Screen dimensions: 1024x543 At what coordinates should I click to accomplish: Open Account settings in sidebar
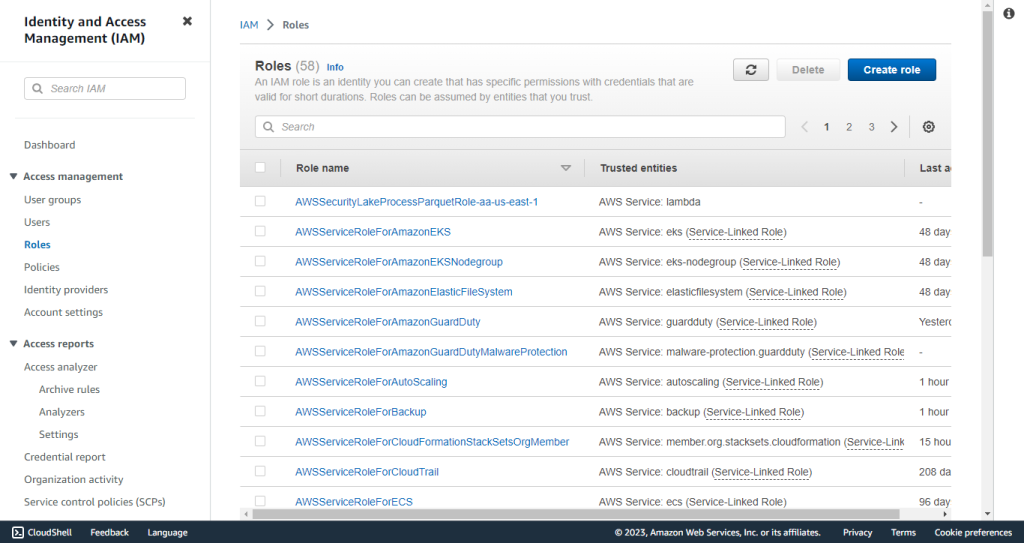point(63,312)
